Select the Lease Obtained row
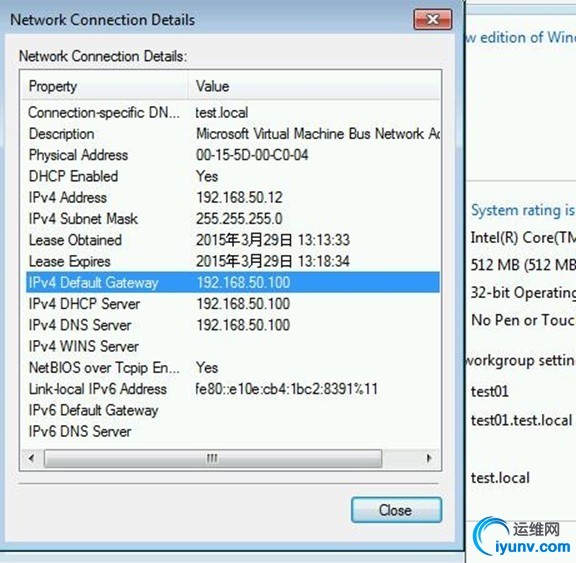Viewport: 576px width, 563px height. [233, 240]
